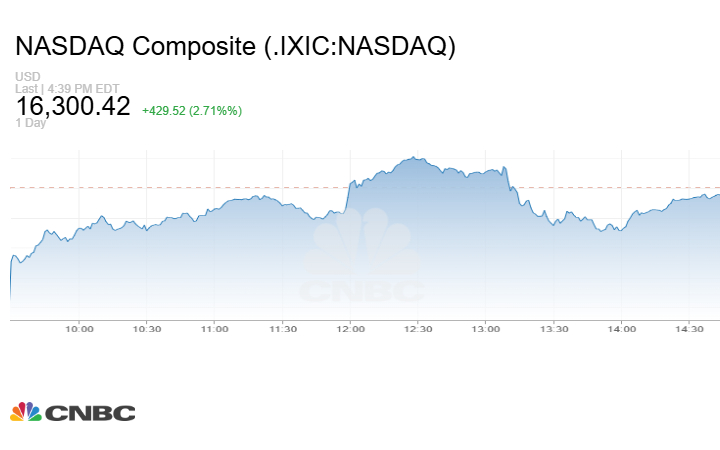Viewport: 720px width, 450px height.
Task: Click the CNBC text in bottom logo
Action: point(90,413)
